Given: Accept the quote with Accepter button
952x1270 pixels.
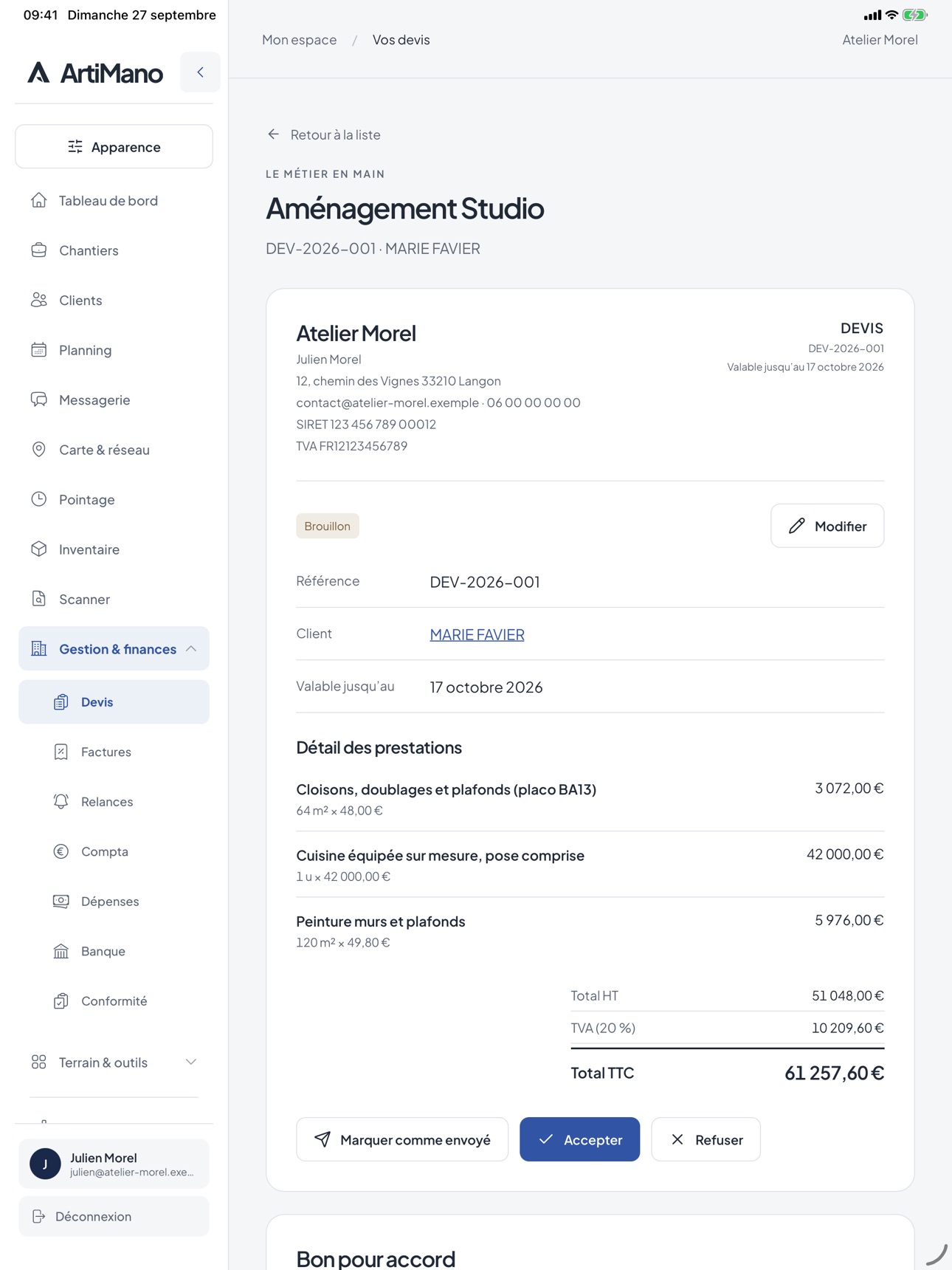Looking at the screenshot, I should point(579,1139).
